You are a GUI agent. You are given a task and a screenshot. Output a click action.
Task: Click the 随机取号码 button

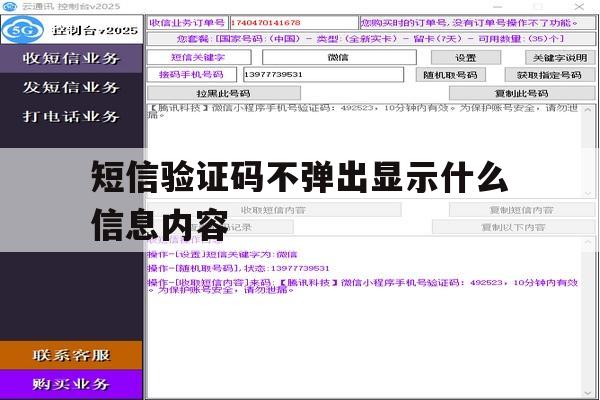(x=451, y=75)
